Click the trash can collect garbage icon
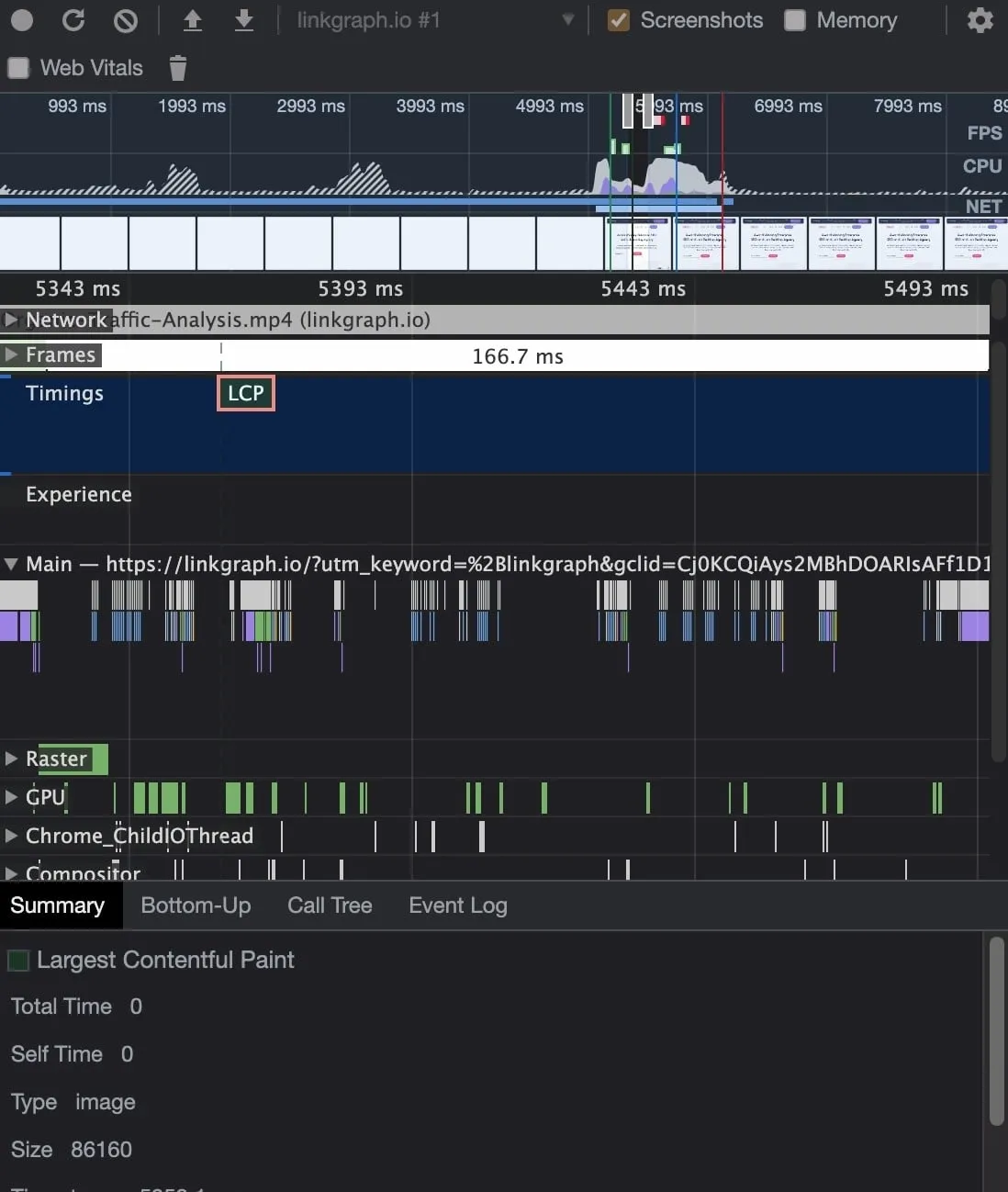The image size is (1008, 1192). pos(178,68)
